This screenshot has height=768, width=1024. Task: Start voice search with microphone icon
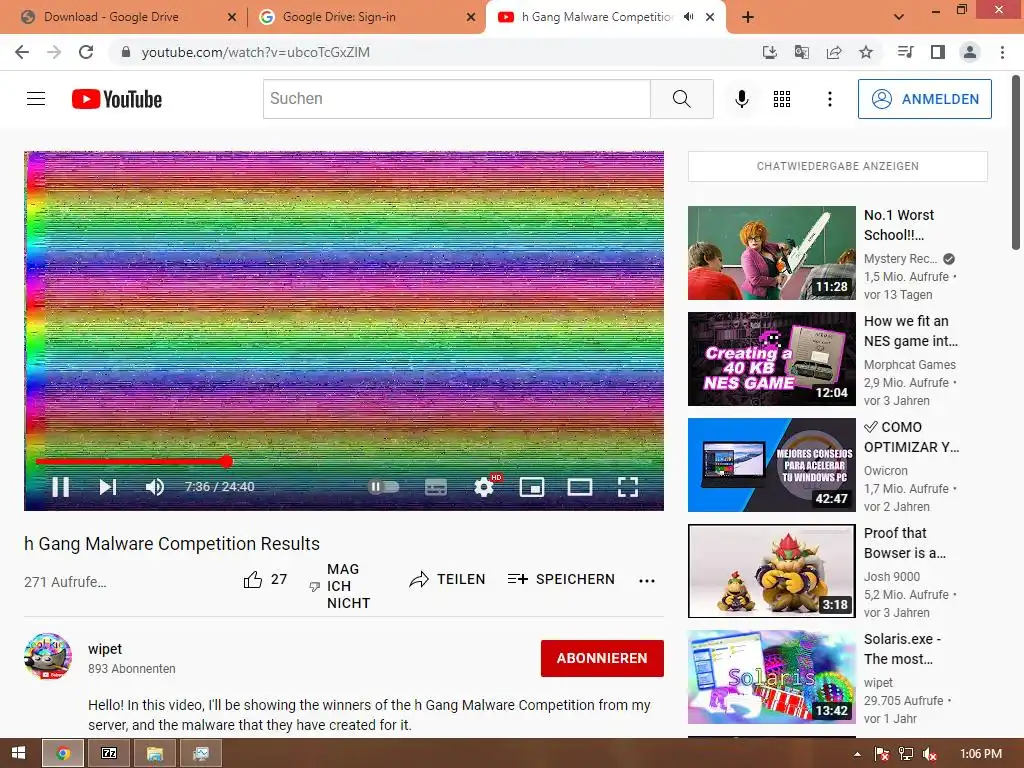(x=741, y=99)
